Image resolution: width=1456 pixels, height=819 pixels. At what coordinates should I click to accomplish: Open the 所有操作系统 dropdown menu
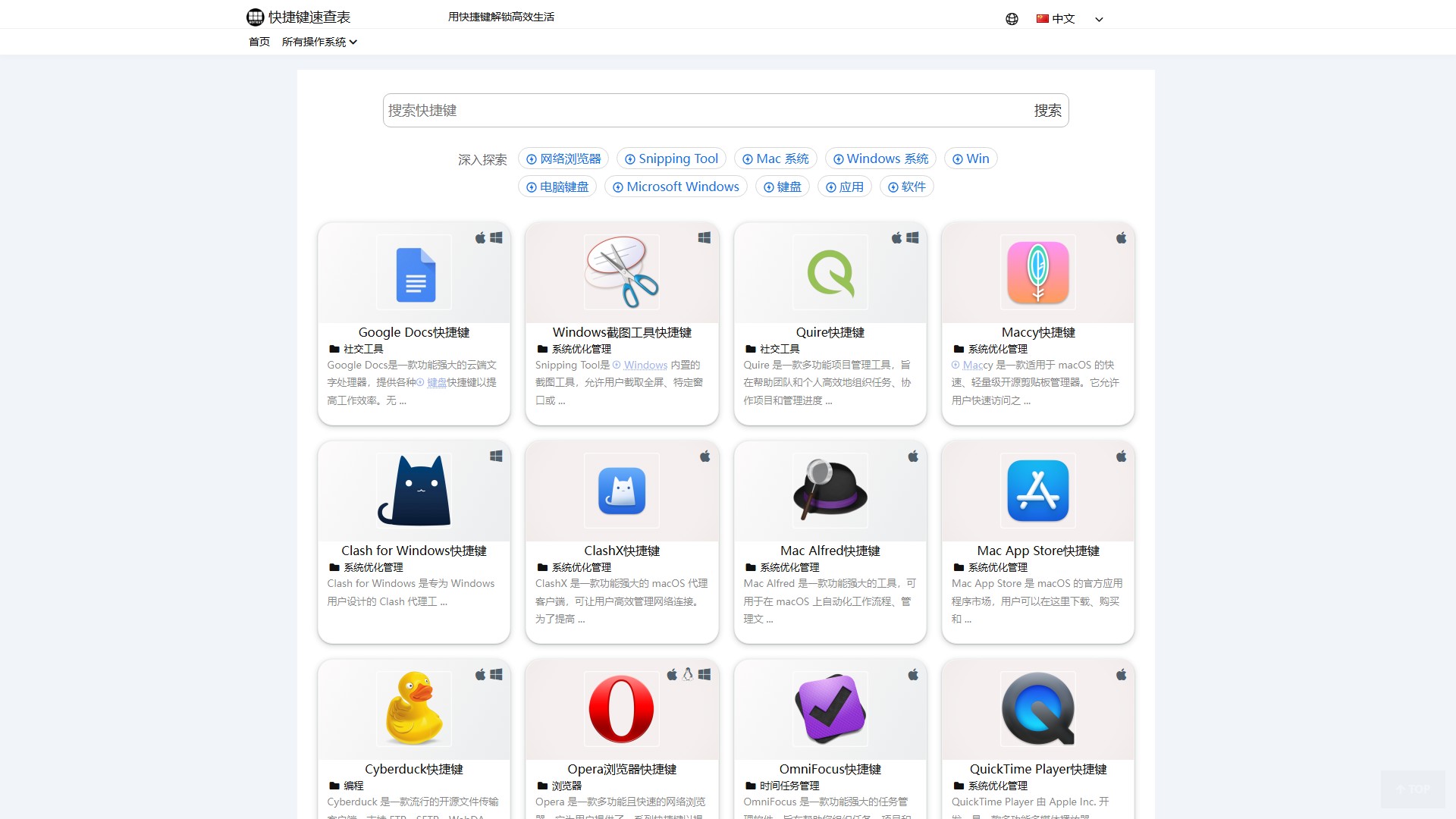(x=319, y=42)
